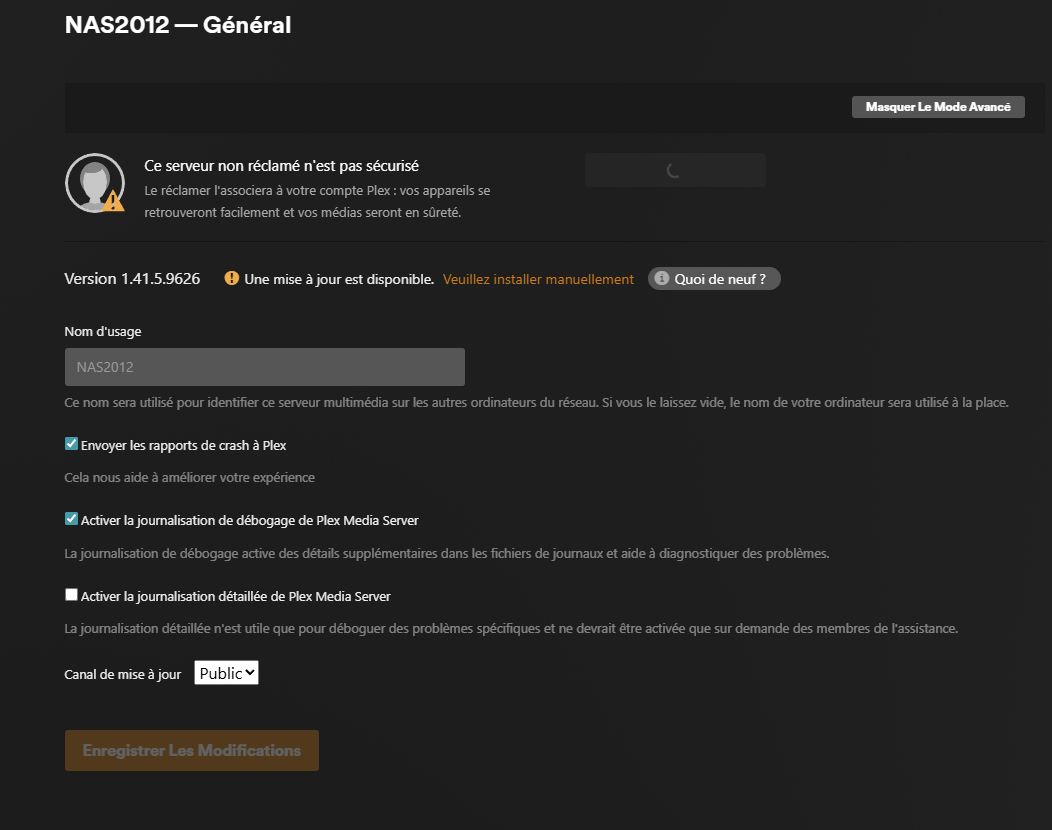Click the info icon inside Quoi de neuf
Image resolution: width=1052 pixels, height=830 pixels.
click(x=662, y=278)
